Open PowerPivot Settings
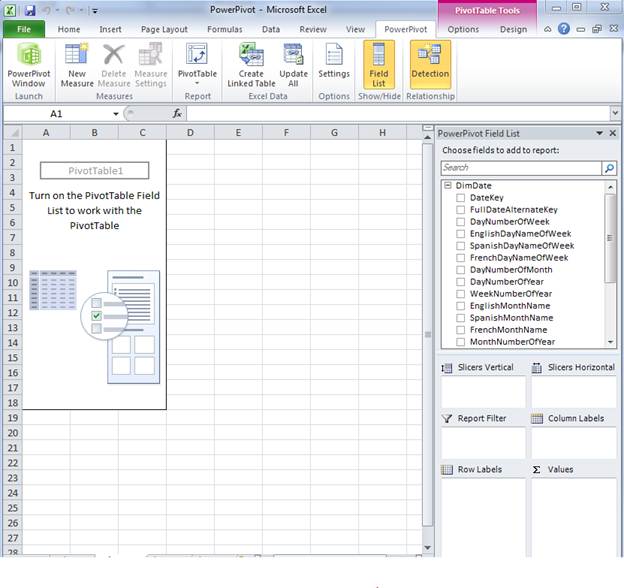 click(334, 62)
